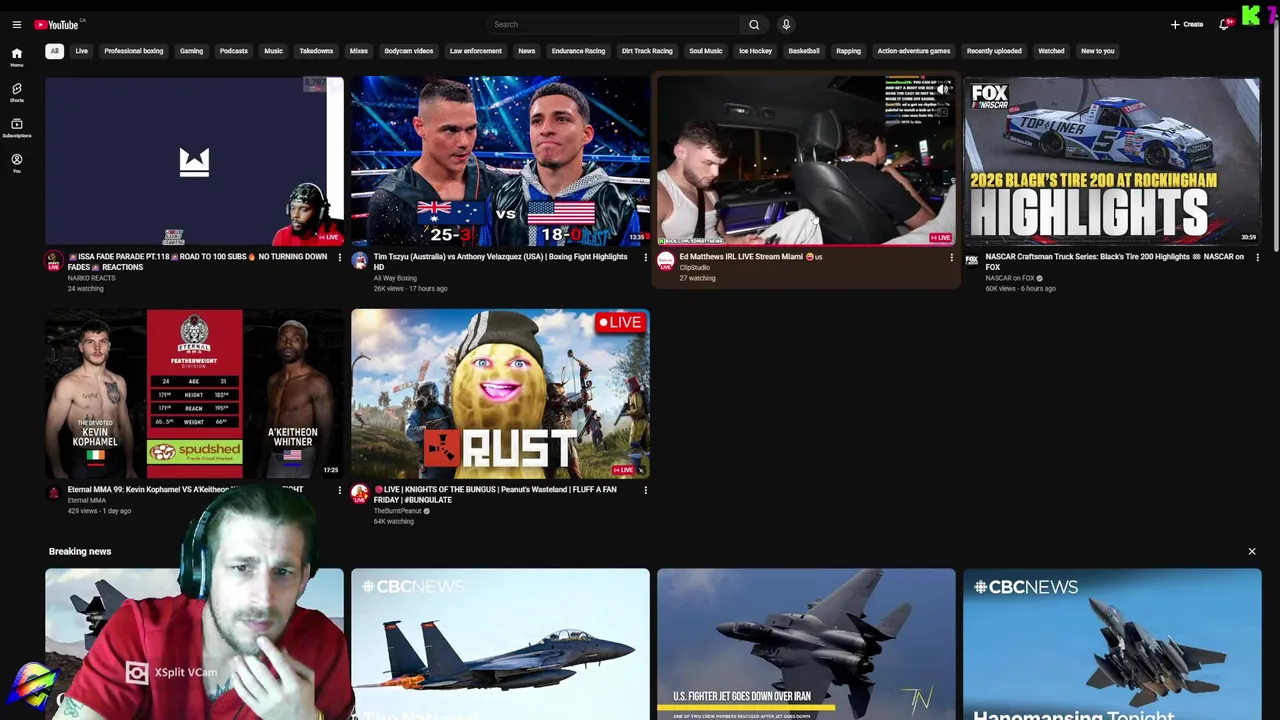This screenshot has width=1280, height=720.
Task: Open Ed Matthews IRL LIVE Stream title
Action: [x=751, y=257]
